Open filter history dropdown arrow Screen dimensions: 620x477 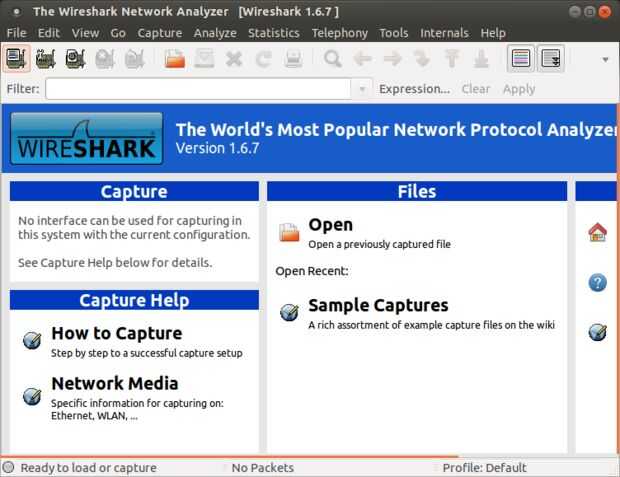(x=362, y=89)
